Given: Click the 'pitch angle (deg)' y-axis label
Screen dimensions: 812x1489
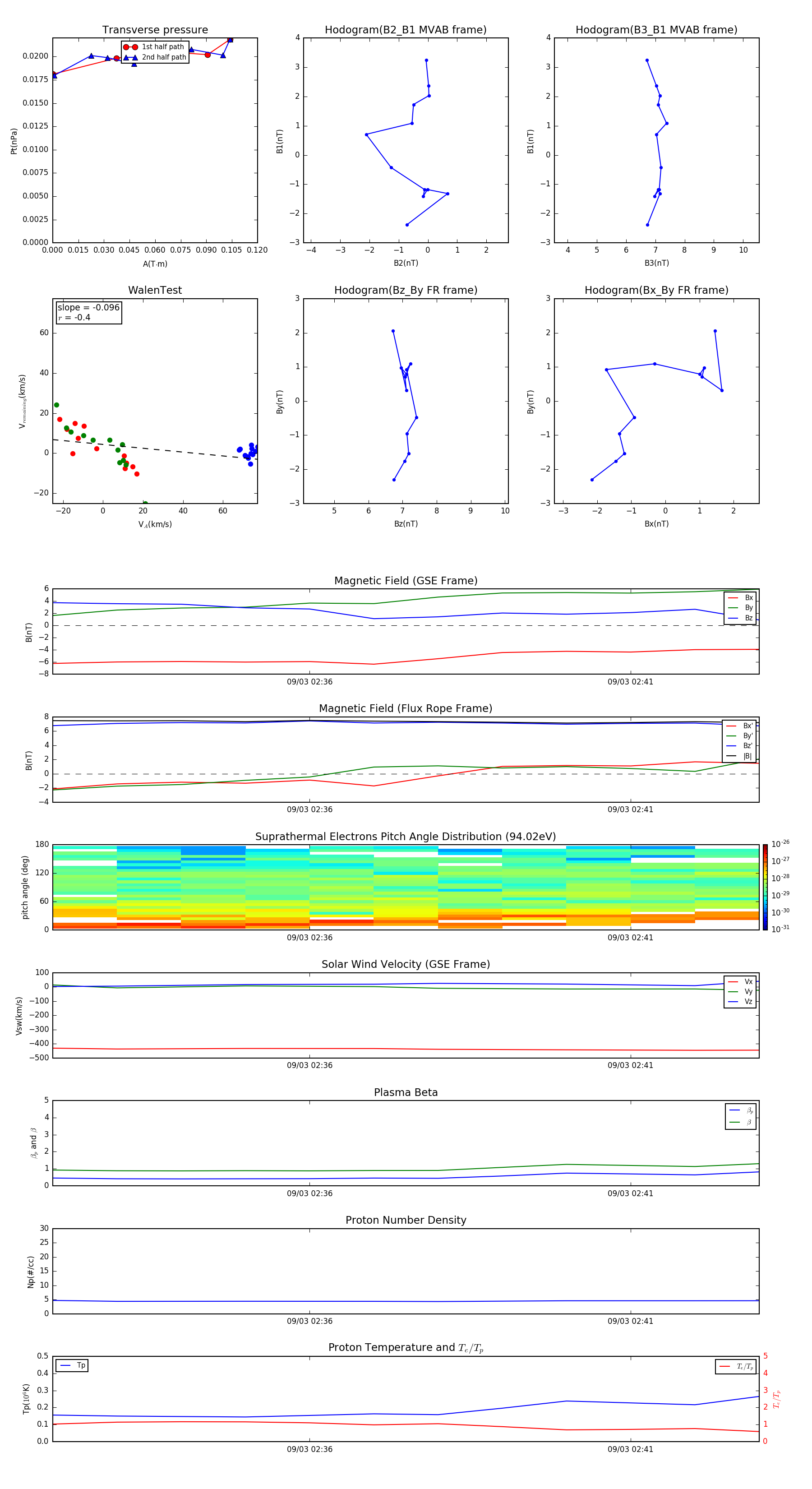Looking at the screenshot, I should 25,887.
